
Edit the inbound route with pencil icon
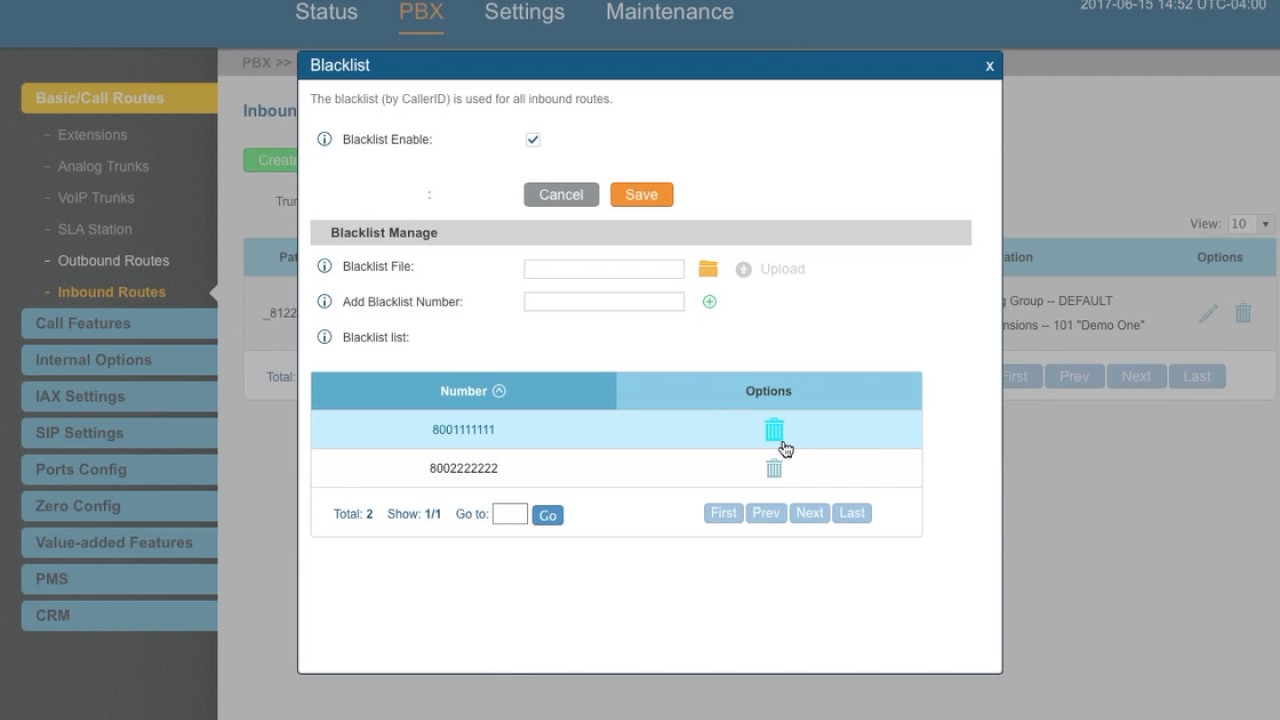tap(1208, 313)
